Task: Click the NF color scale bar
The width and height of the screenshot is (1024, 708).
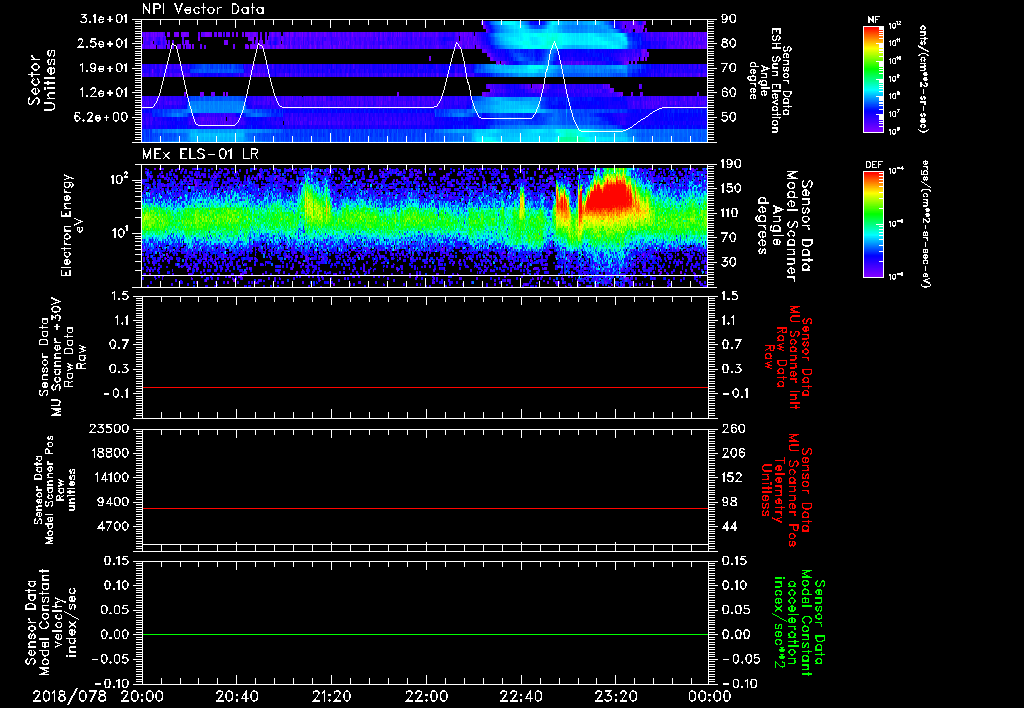Action: coord(873,78)
